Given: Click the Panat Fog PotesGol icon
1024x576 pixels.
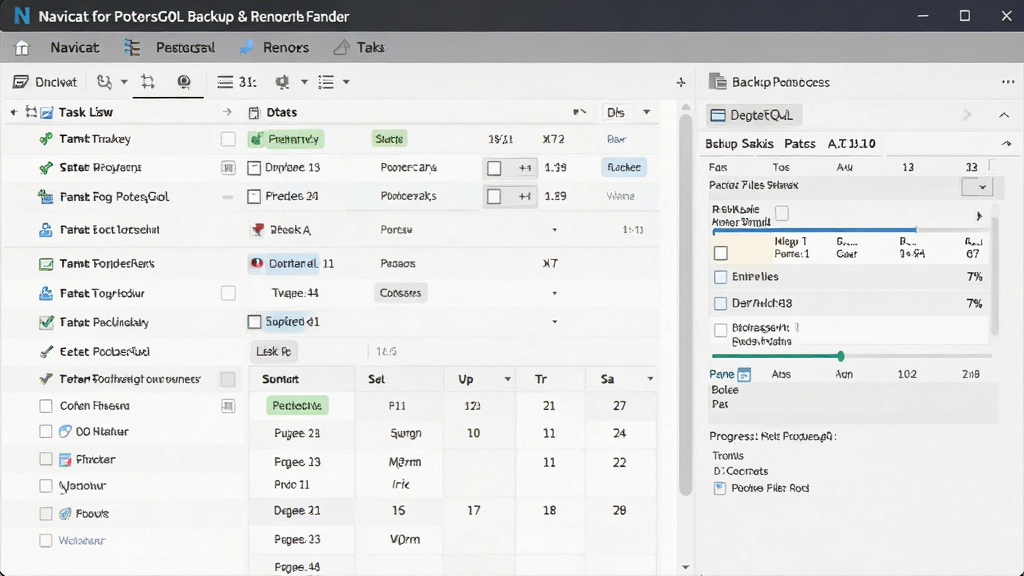Looking at the screenshot, I should pyautogui.click(x=45, y=196).
